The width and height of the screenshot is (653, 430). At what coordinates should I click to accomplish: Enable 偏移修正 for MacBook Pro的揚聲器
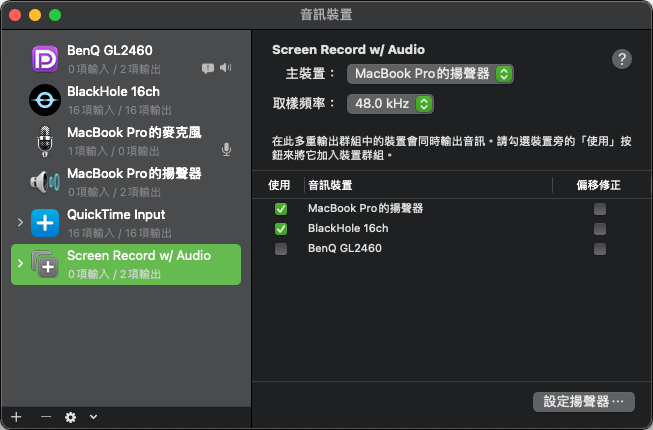click(x=600, y=209)
